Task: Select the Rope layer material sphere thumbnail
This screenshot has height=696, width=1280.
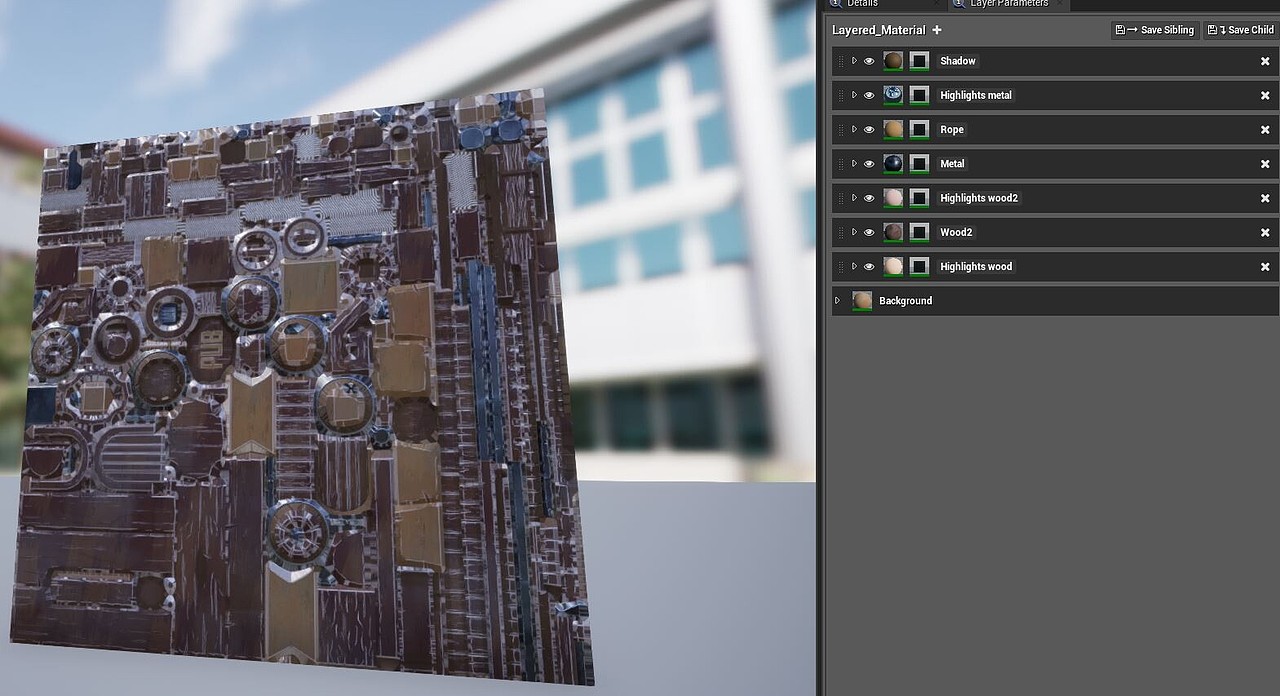Action: [x=893, y=129]
